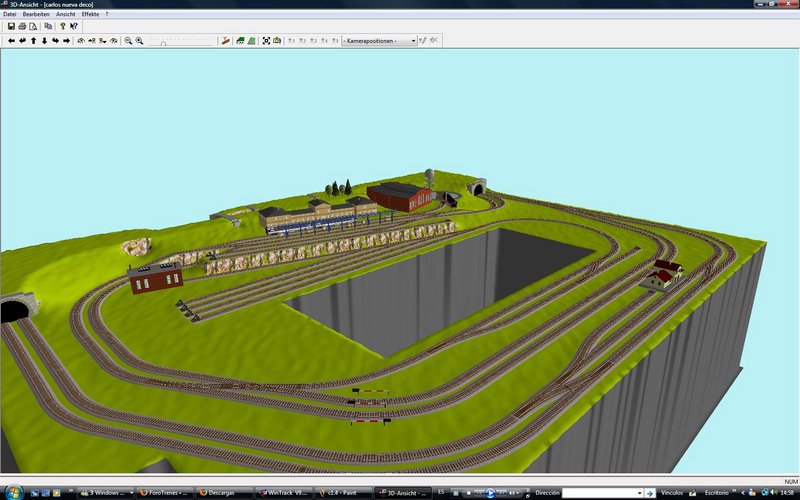Click the ES language indicator
This screenshot has width=800, height=500.
(x=441, y=492)
